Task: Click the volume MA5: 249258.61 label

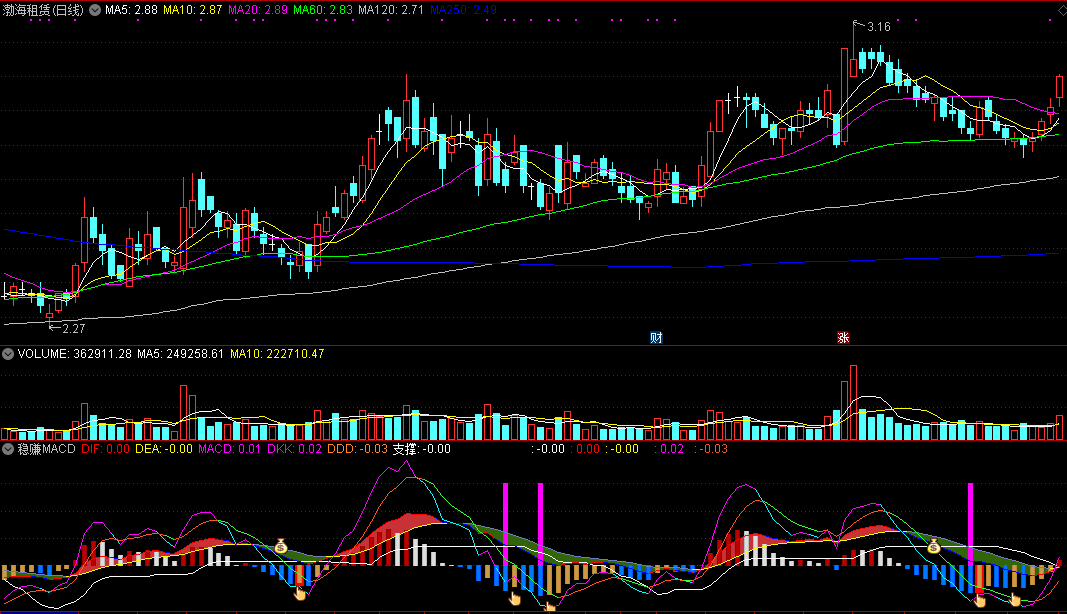Action: point(180,354)
